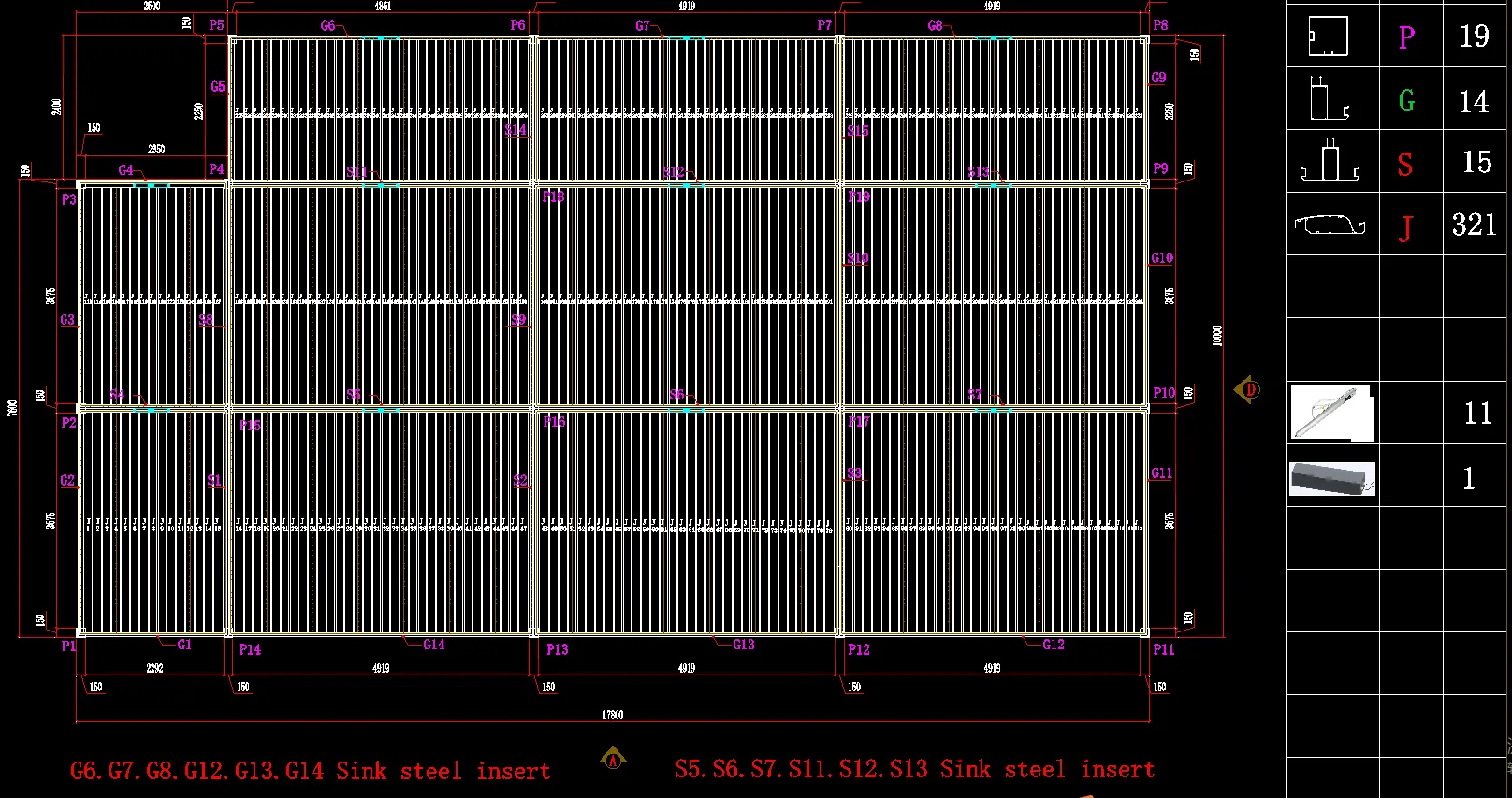Click post label P11 at bottom right
The height and width of the screenshot is (798, 1512).
click(x=1164, y=649)
